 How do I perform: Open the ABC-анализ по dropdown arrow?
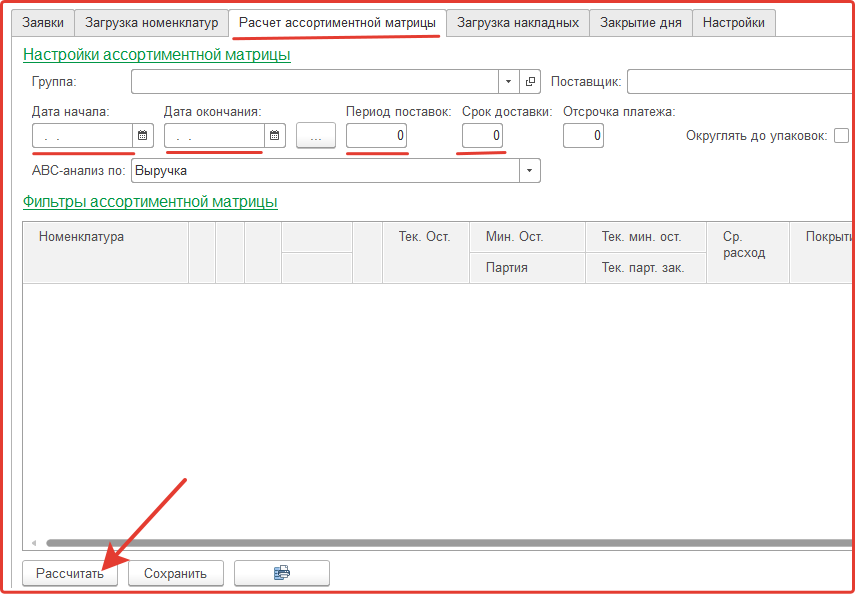(x=529, y=171)
